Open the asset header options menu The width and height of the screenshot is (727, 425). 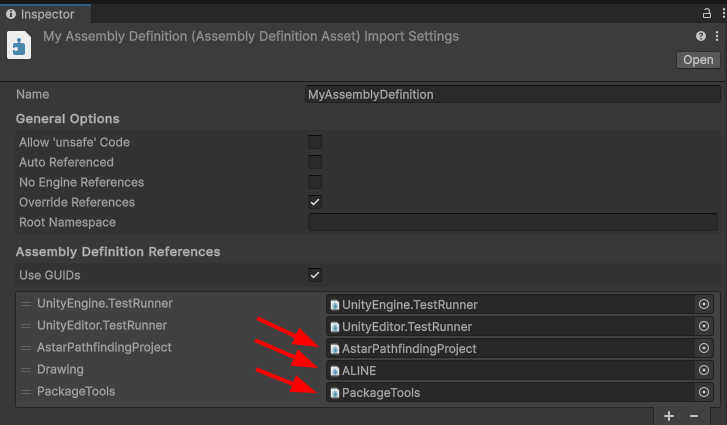[717, 36]
